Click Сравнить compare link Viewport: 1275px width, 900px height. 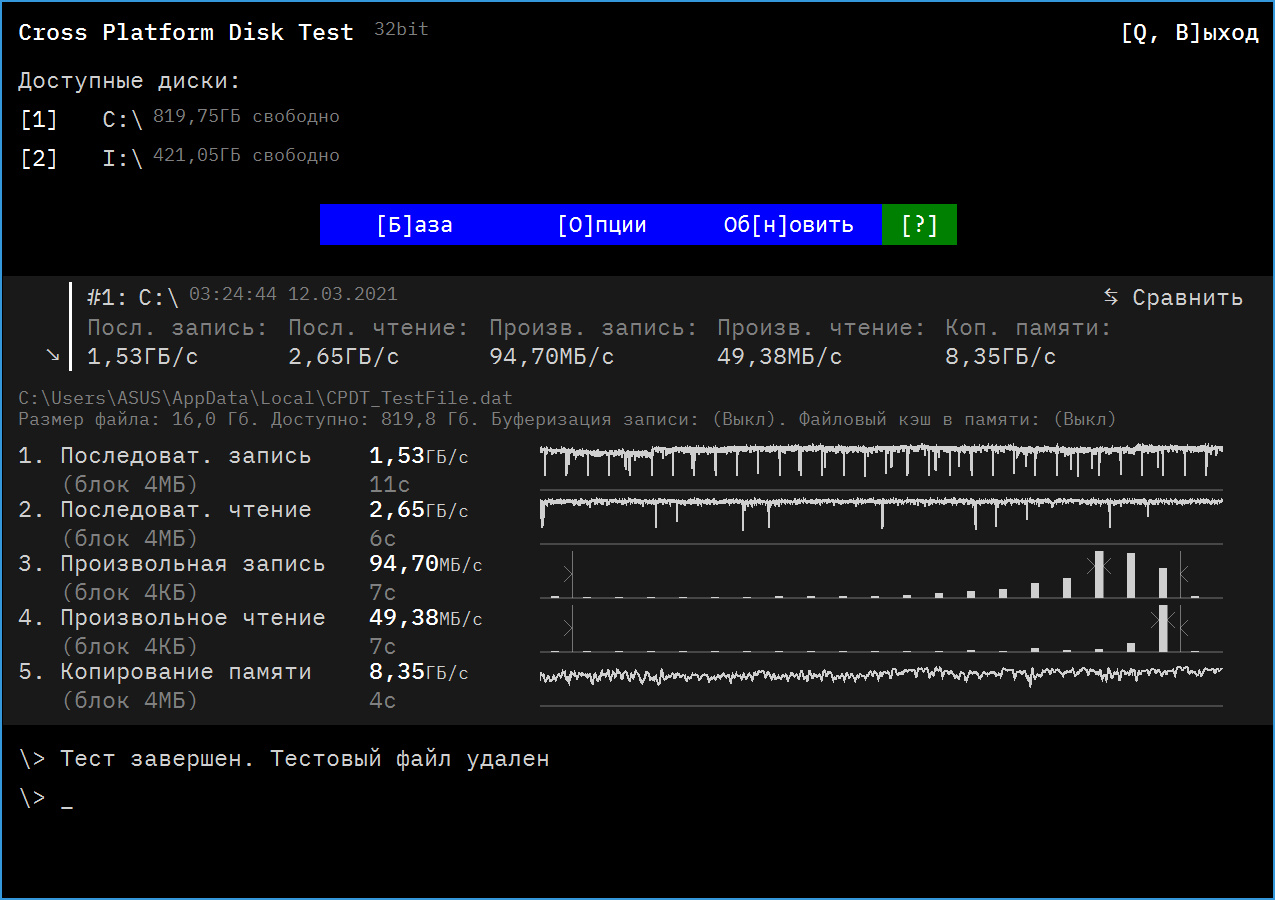[x=1188, y=298]
